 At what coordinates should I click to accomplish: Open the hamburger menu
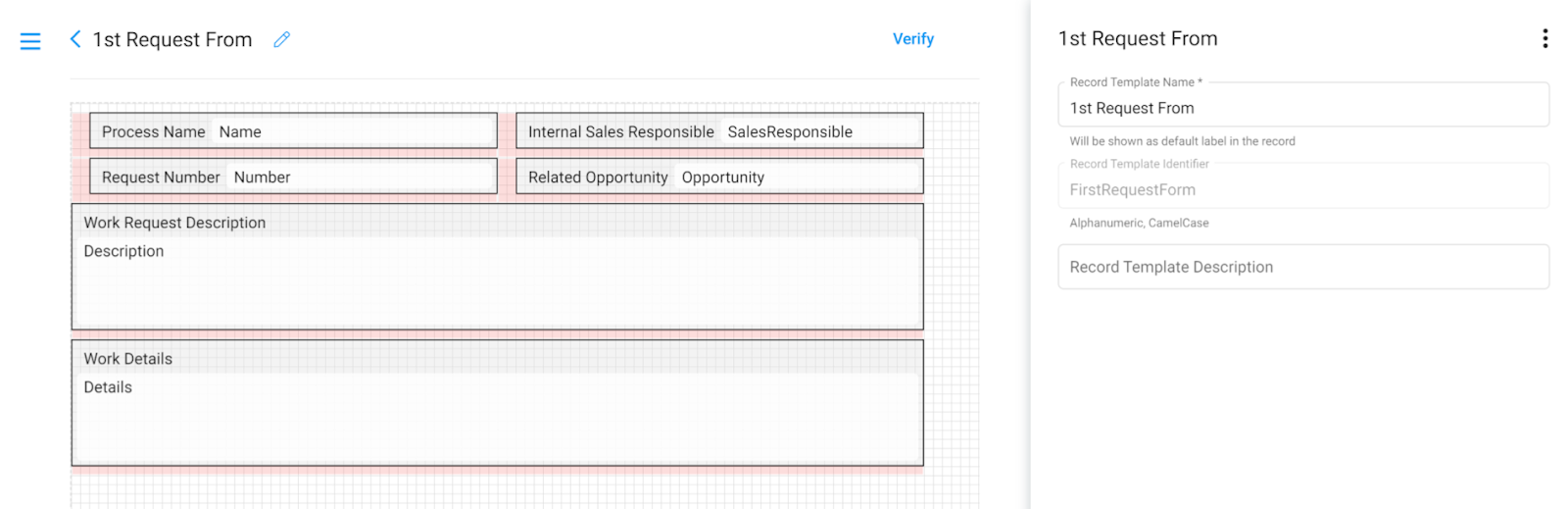tap(30, 41)
